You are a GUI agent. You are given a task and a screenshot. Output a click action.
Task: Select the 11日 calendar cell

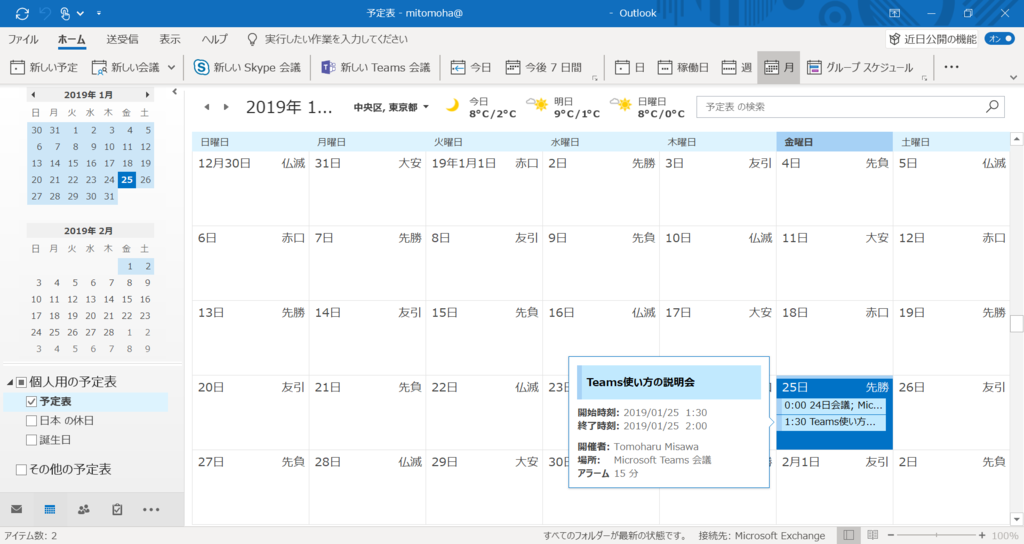pos(835,263)
